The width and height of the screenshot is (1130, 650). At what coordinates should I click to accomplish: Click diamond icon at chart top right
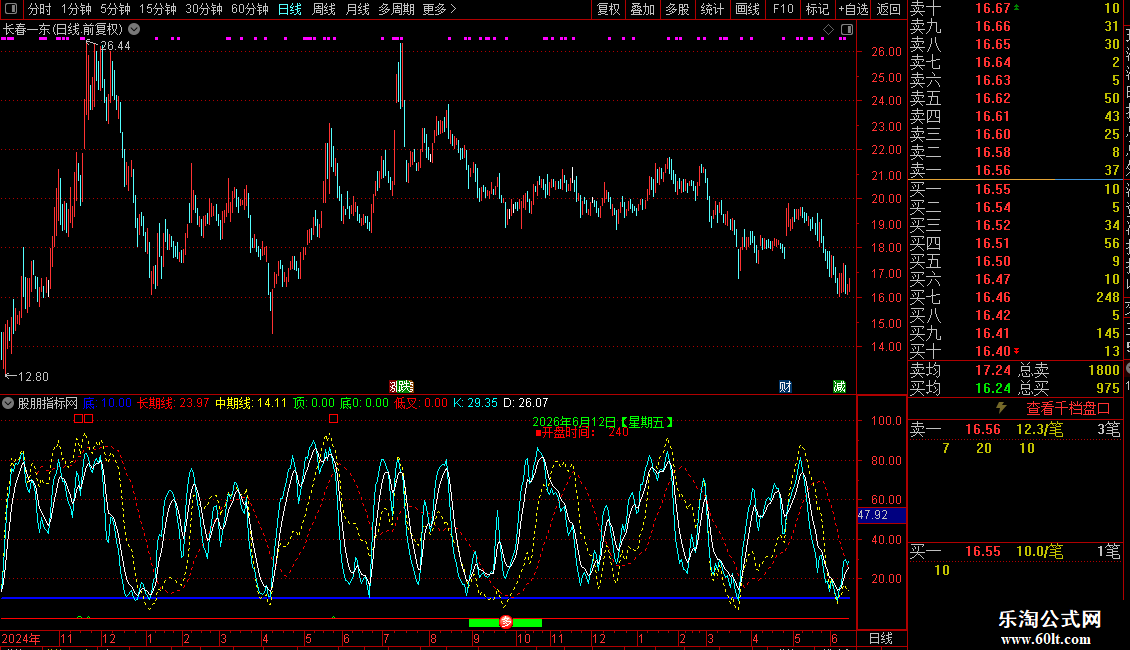(828, 30)
